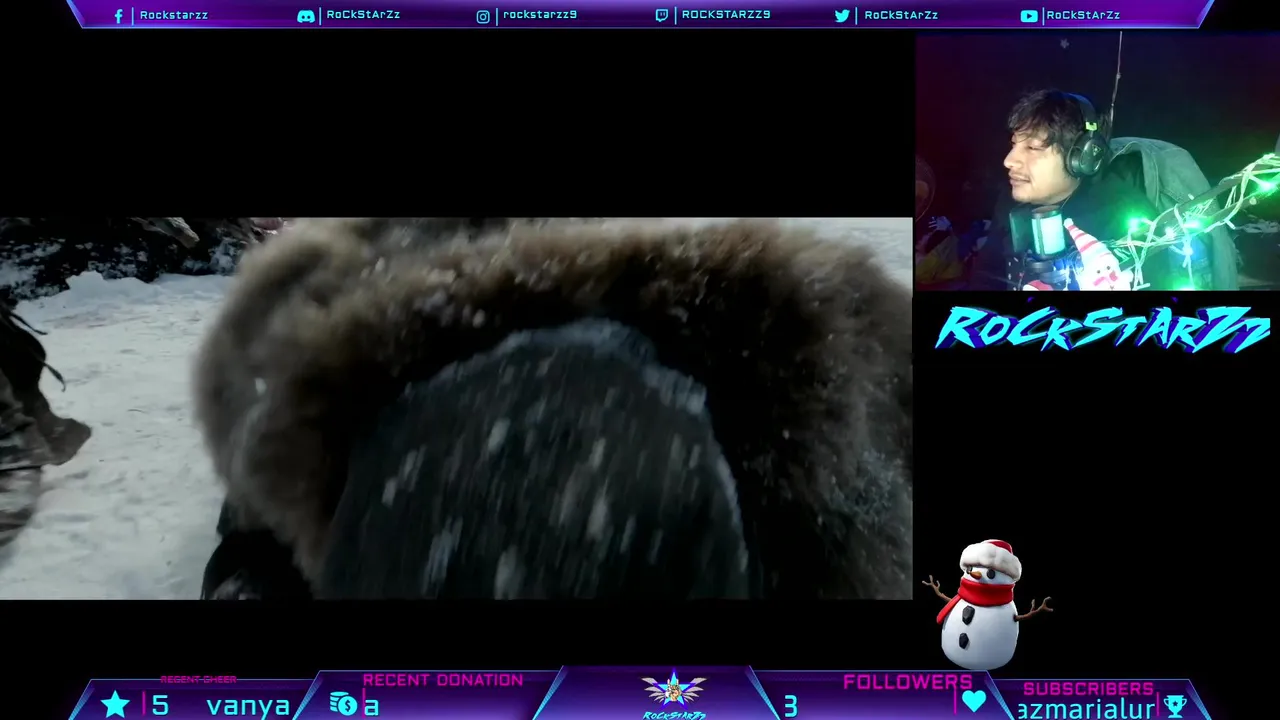Click the YouTube name 'RoCkStArZz'
This screenshot has width=1280, height=720.
pyautogui.click(x=1083, y=15)
